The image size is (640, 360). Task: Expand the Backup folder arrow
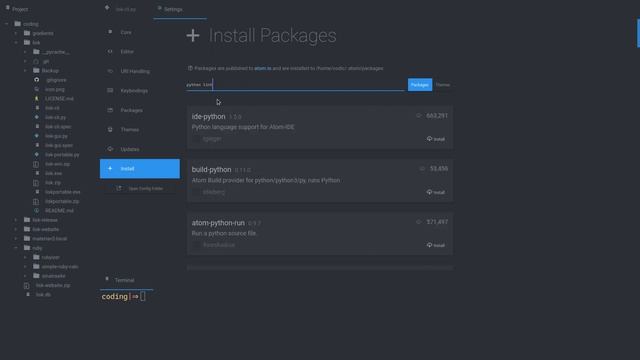[x=25, y=71]
